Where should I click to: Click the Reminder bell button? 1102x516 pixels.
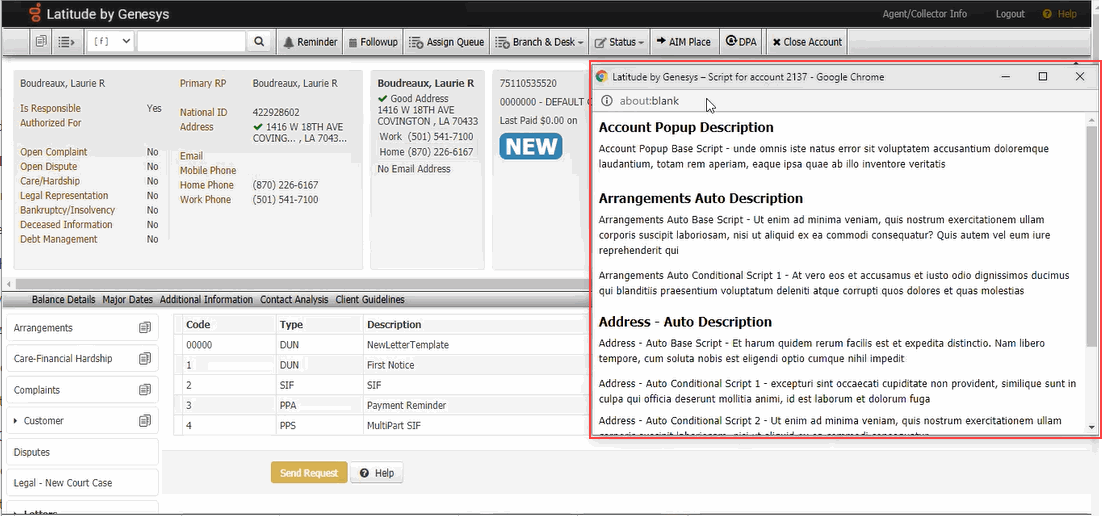coord(310,42)
